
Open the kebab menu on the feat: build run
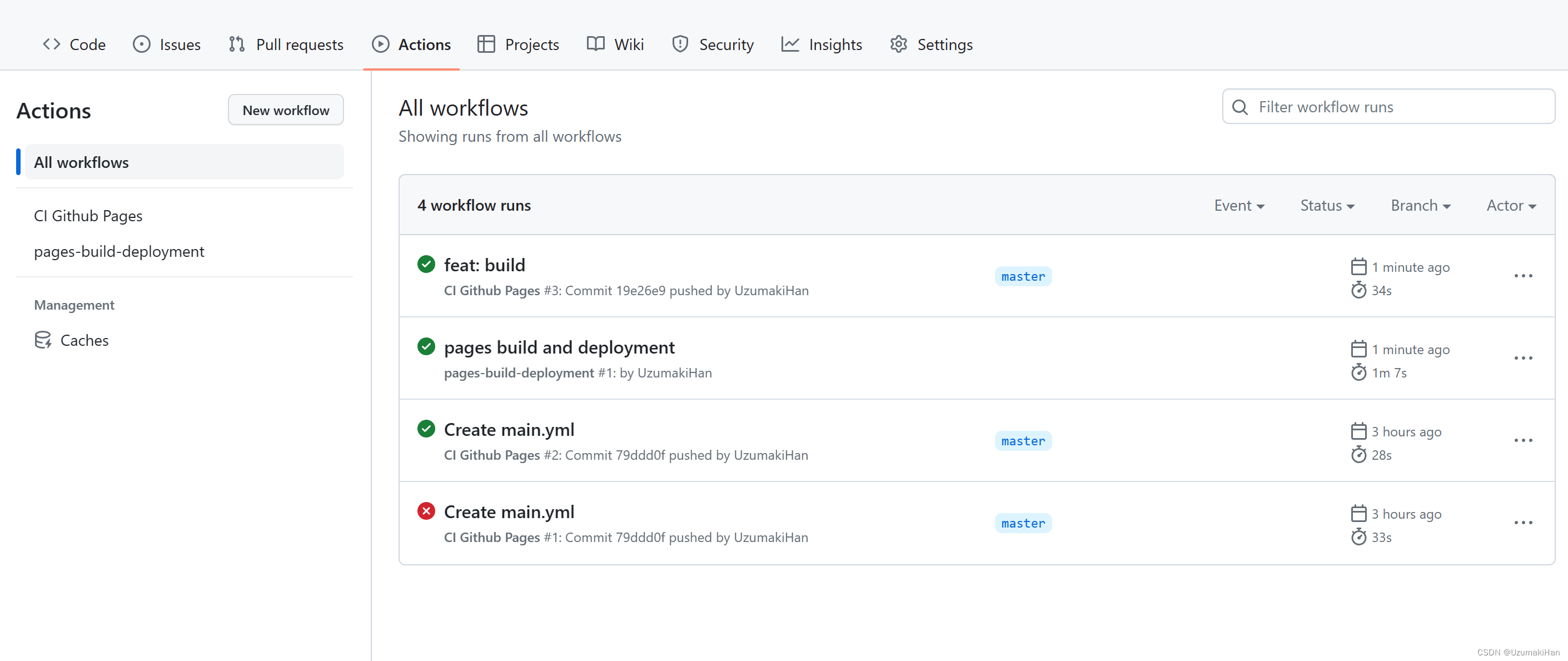(1524, 276)
